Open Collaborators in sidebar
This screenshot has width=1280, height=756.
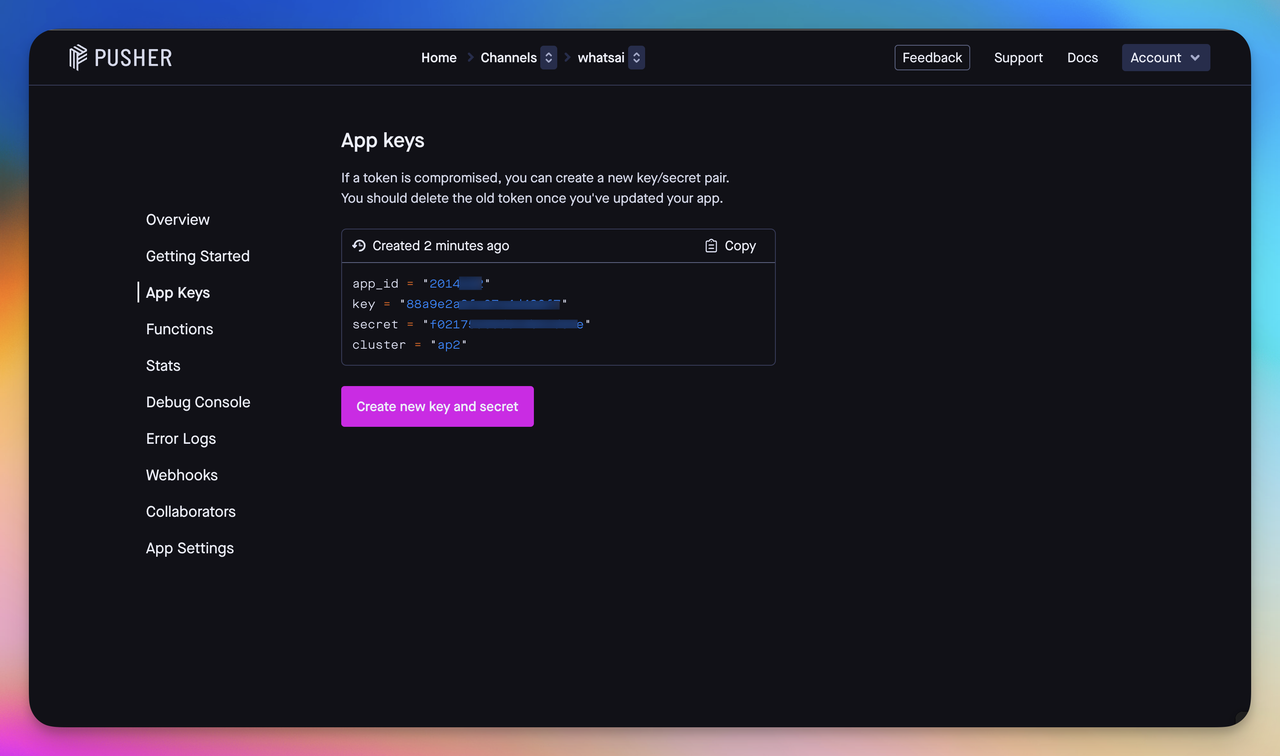click(x=191, y=512)
